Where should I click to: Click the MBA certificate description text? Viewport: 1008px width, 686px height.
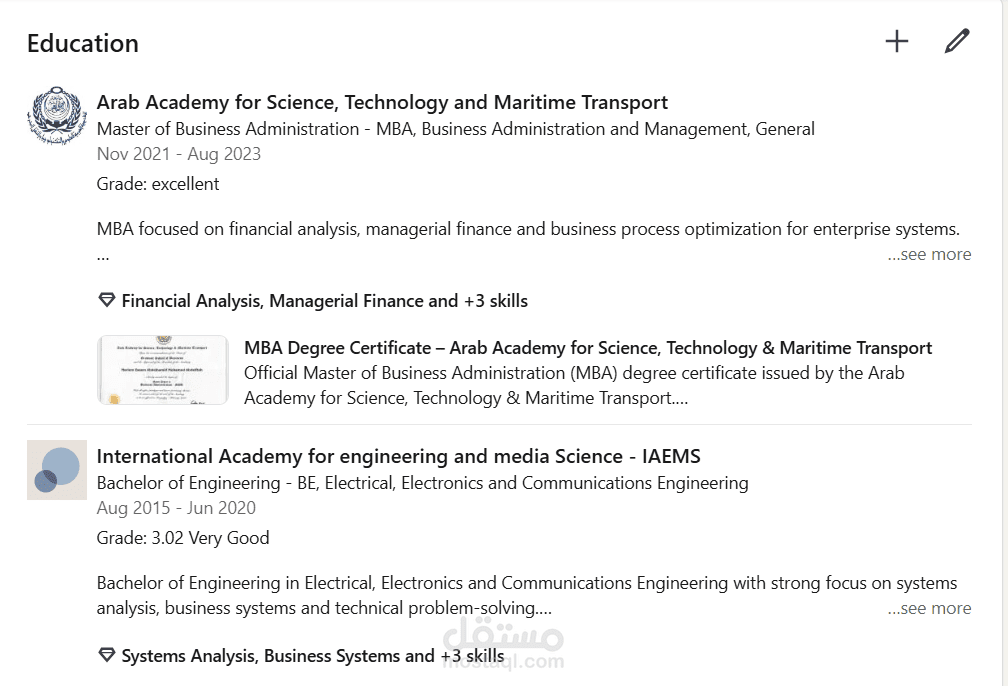tap(573, 385)
